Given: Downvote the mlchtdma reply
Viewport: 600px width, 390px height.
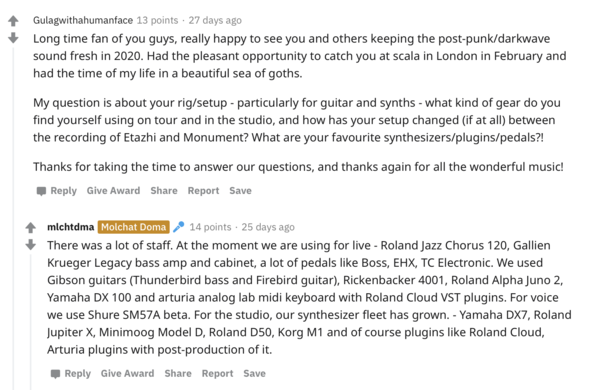Looking at the screenshot, I should (31, 244).
